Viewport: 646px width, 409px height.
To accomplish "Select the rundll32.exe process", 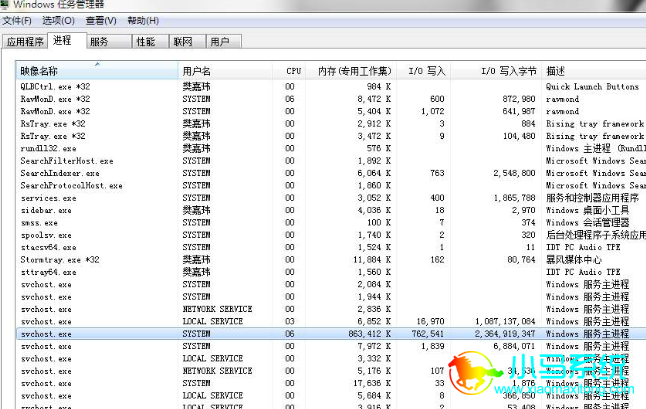I will pos(331,148).
